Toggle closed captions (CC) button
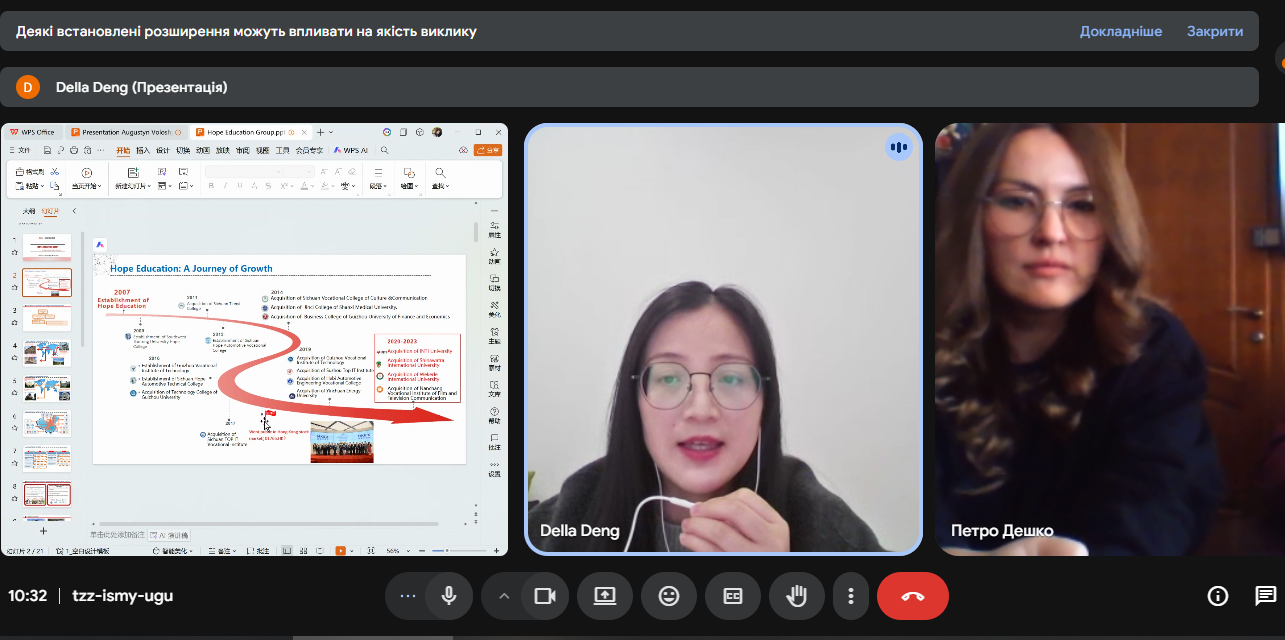This screenshot has width=1285, height=640. 733,596
